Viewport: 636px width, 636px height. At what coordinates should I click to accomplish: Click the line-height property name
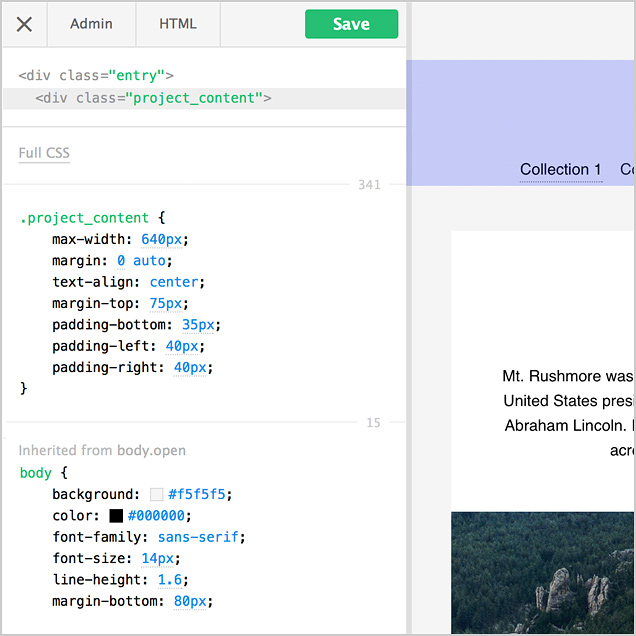97,580
